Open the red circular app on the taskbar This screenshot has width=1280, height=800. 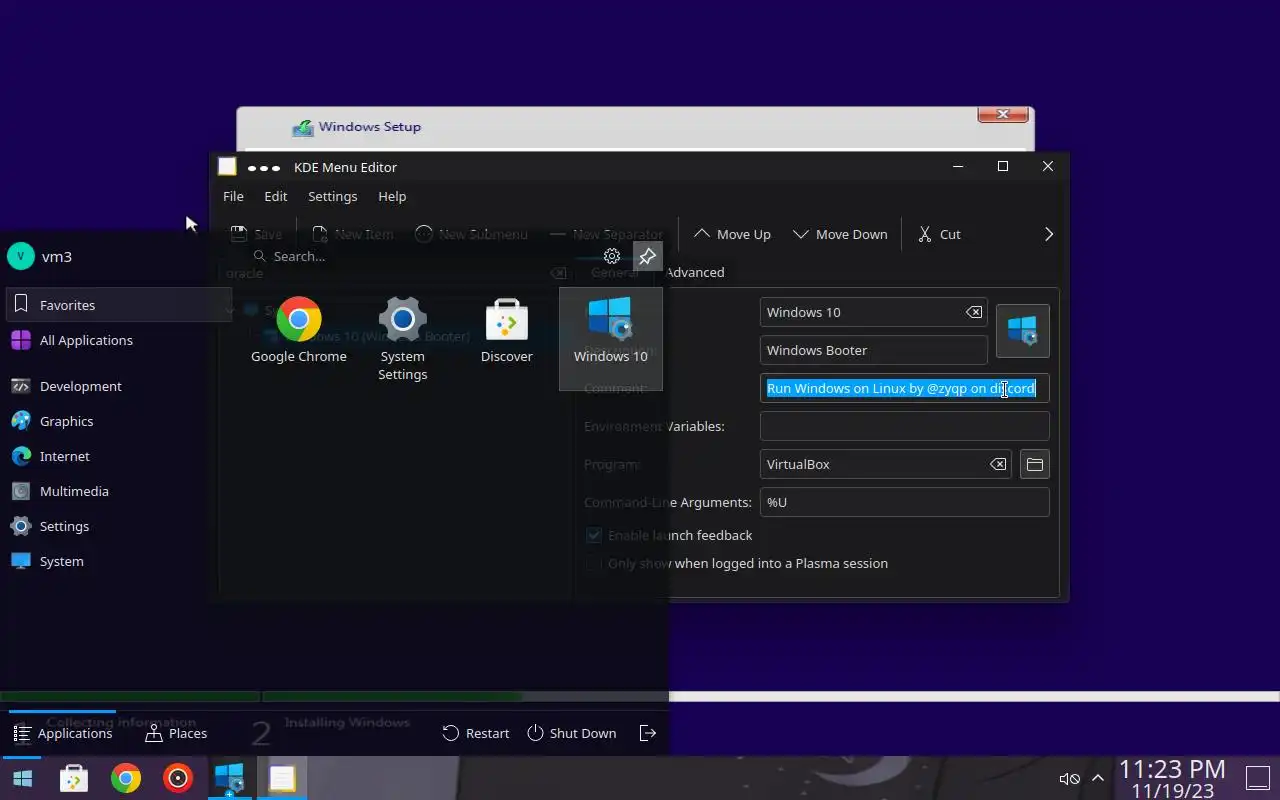point(178,778)
